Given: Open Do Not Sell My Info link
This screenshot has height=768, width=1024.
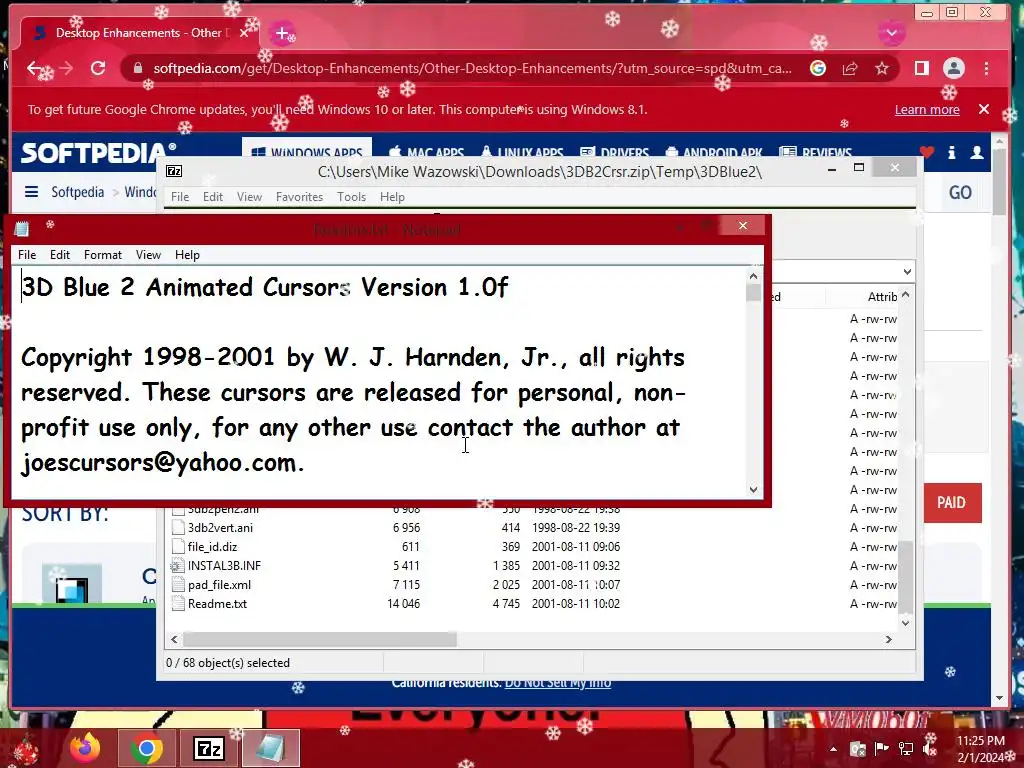Looking at the screenshot, I should (x=558, y=683).
